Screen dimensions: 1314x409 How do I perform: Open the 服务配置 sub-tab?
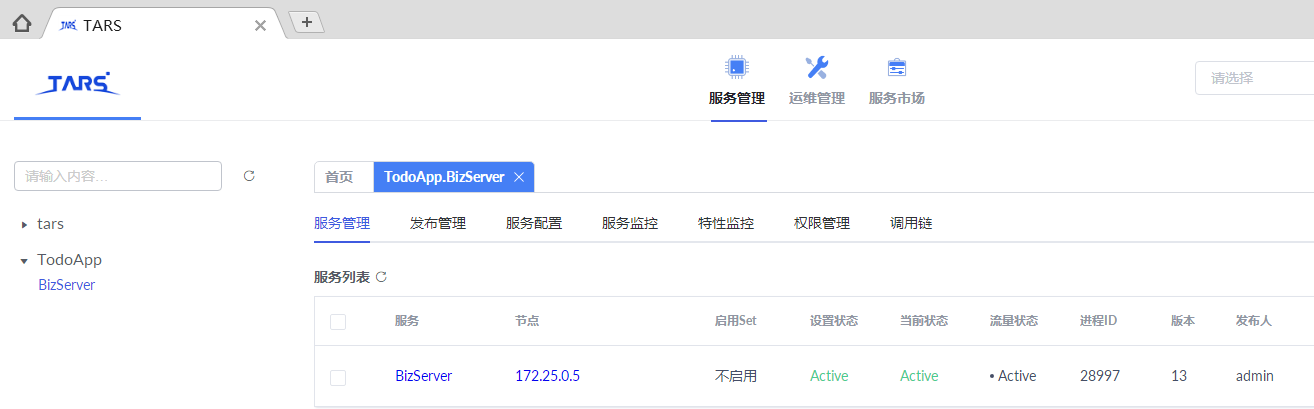coord(534,224)
